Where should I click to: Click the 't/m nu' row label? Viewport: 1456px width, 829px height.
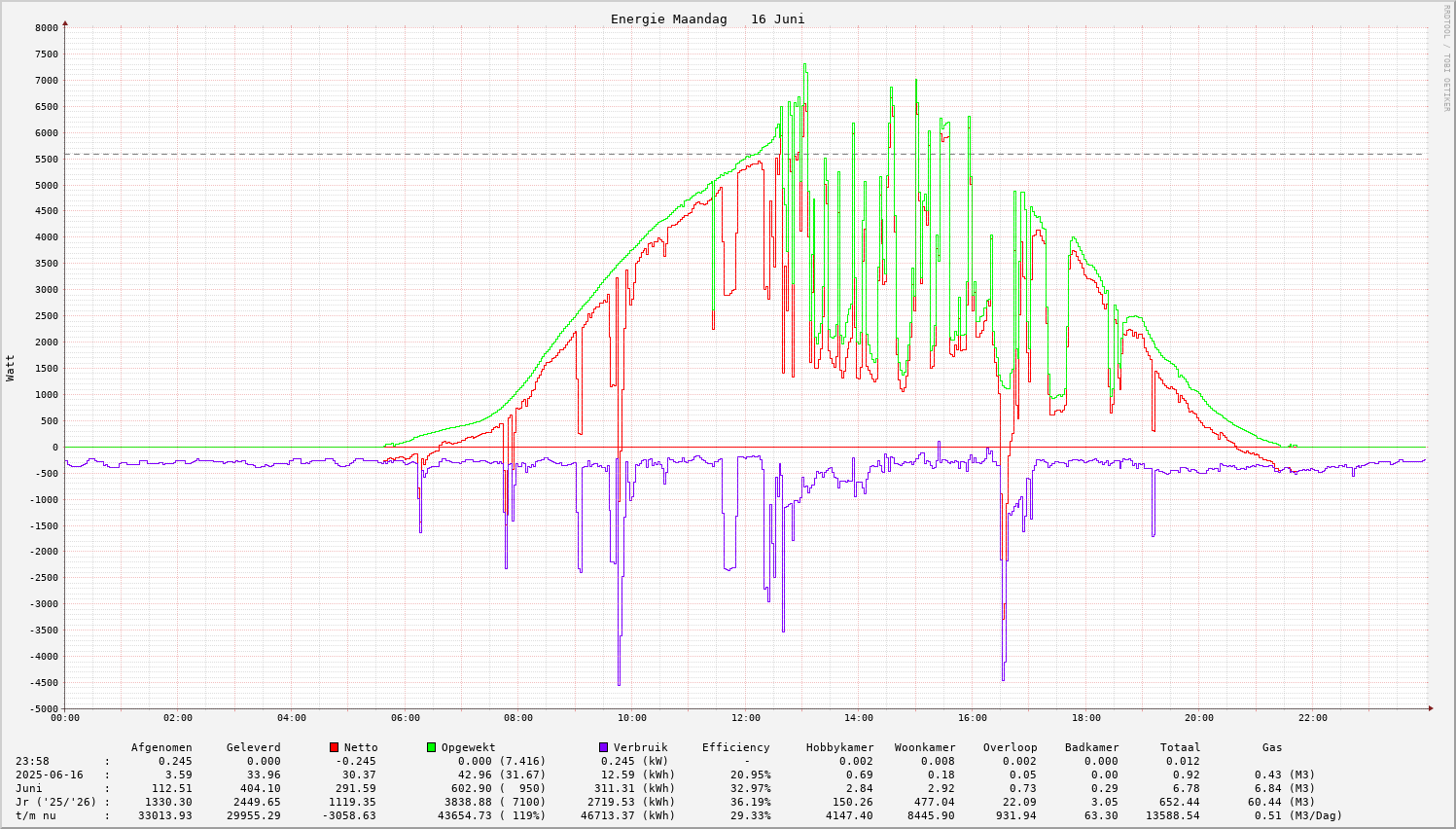coord(36,815)
